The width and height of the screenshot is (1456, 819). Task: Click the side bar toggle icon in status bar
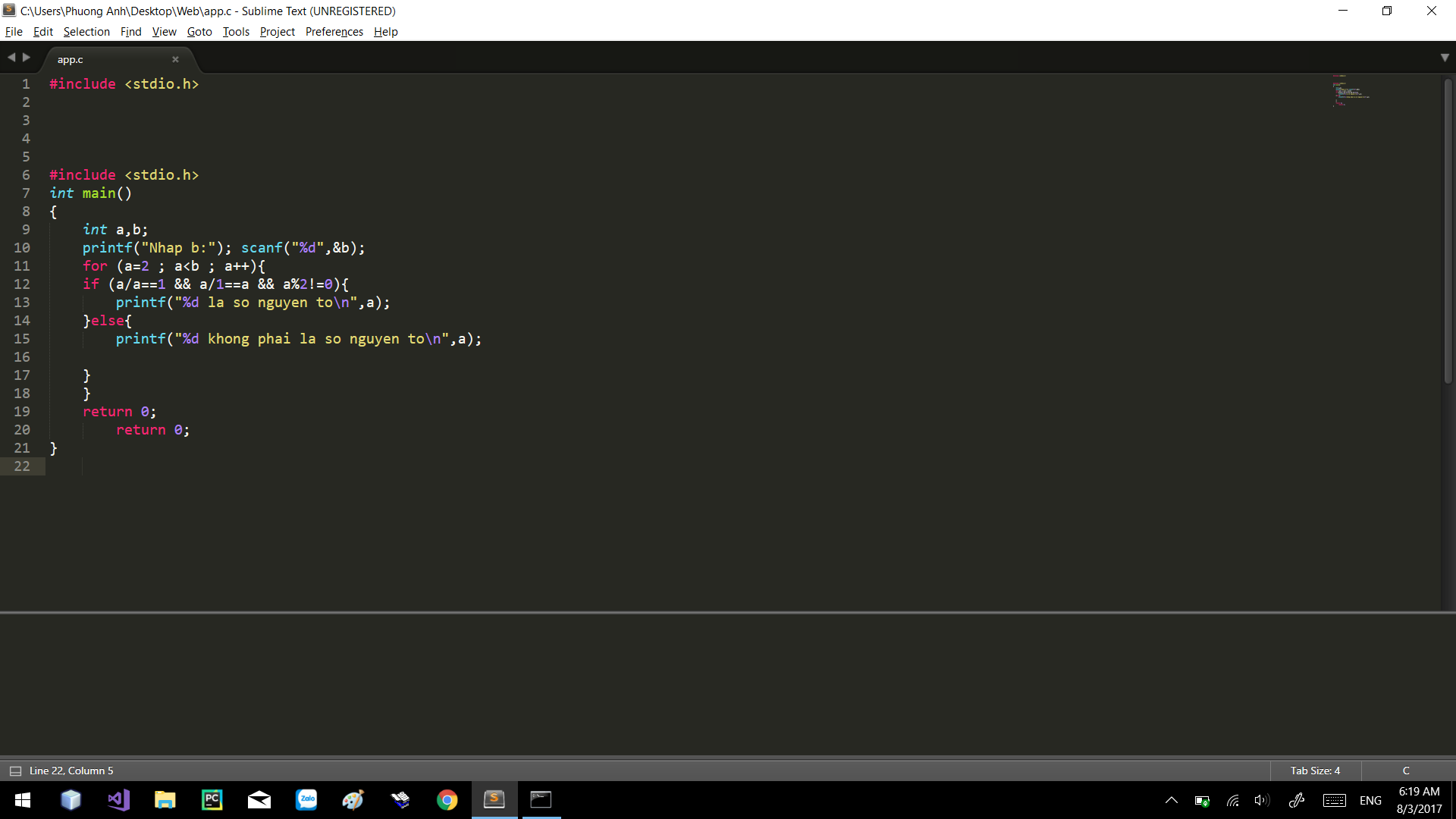pos(15,770)
